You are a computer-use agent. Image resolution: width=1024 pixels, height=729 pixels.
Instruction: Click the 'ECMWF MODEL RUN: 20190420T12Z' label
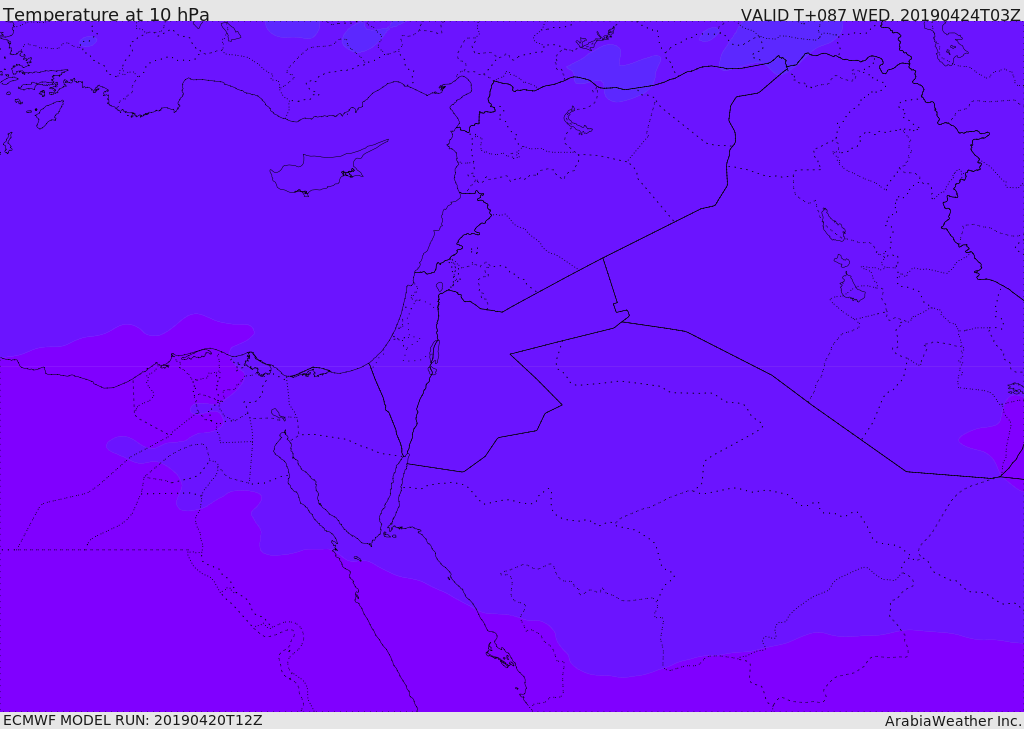(x=133, y=721)
